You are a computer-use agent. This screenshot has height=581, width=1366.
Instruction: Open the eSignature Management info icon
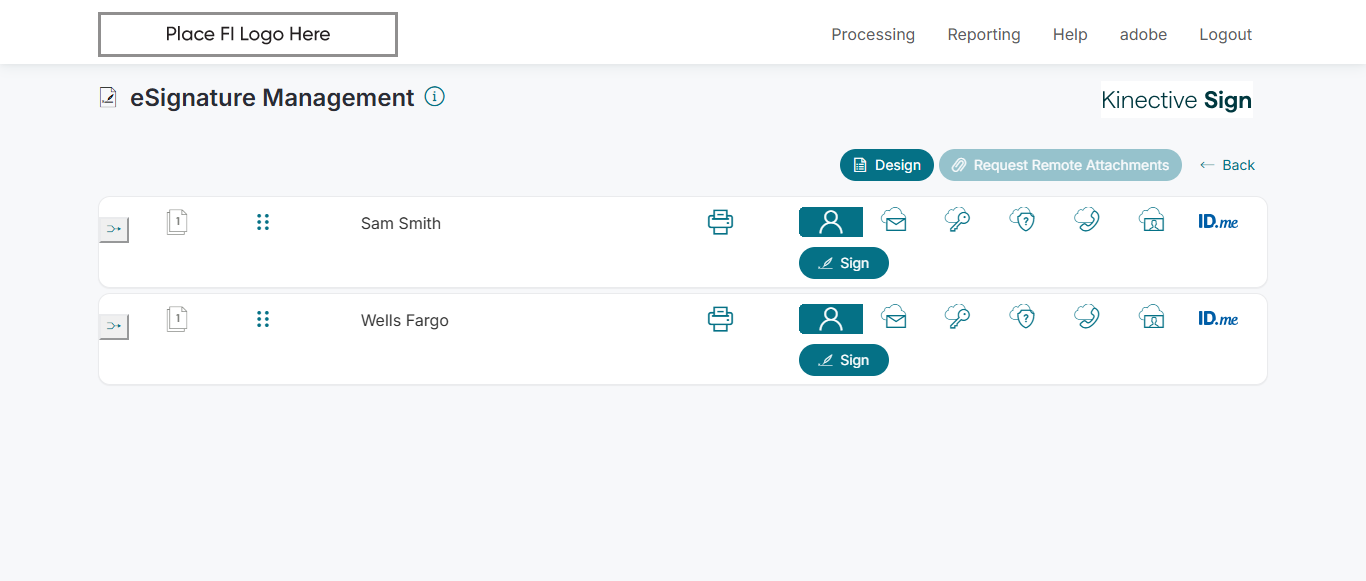point(434,97)
